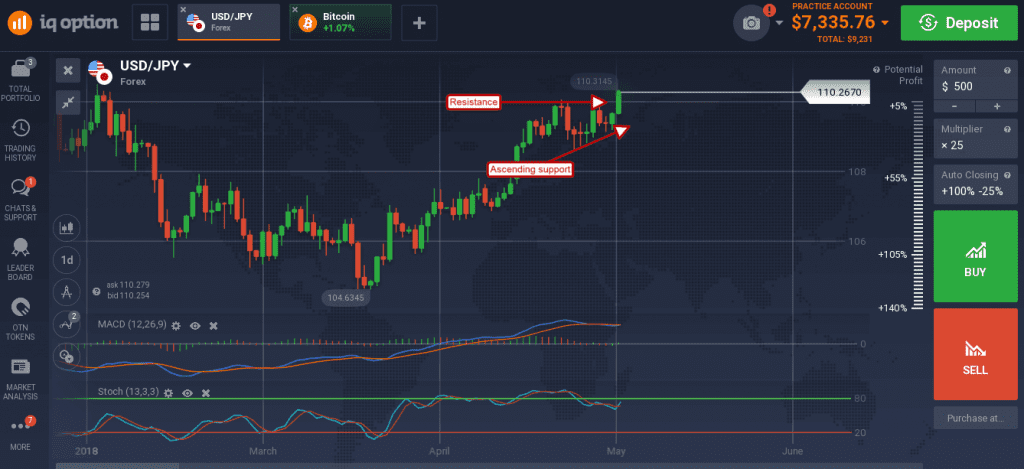Open the drawing tools compass icon
The width and height of the screenshot is (1024, 469).
click(67, 291)
